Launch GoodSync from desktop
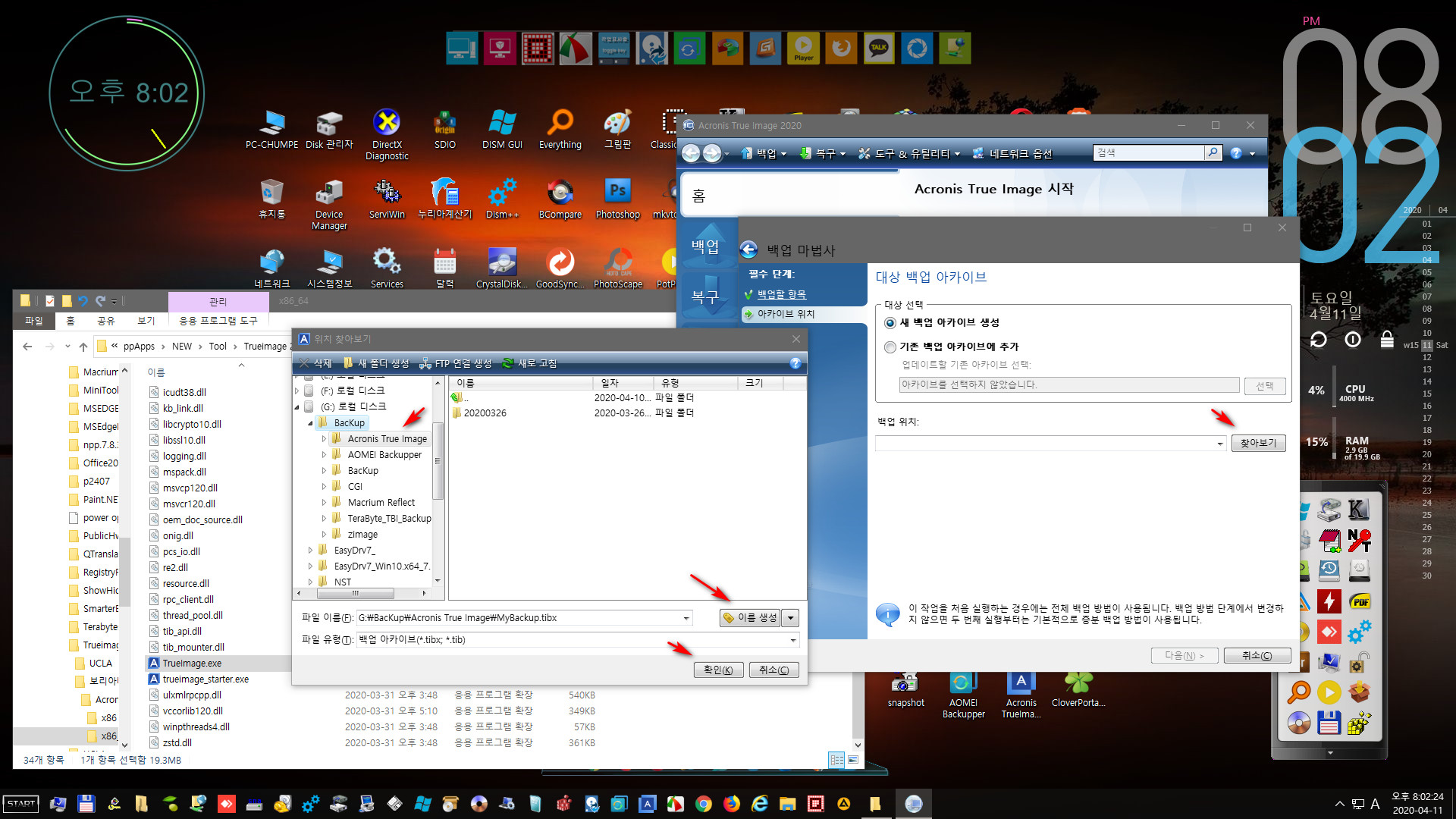 tap(560, 268)
